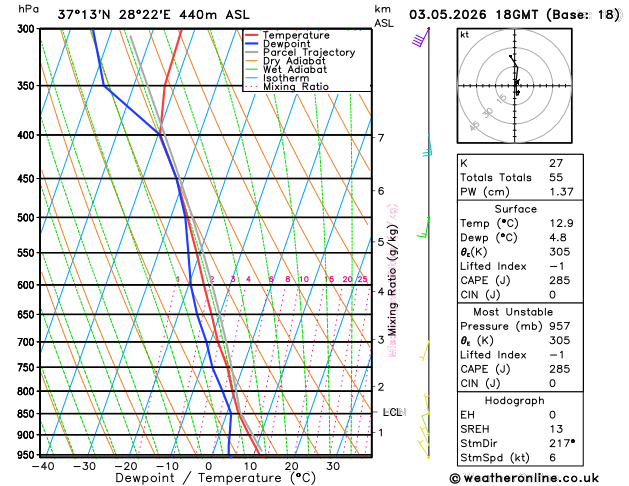Click the 'Hodograph' section heading
Screen dimensions: 629x486
[514, 401]
